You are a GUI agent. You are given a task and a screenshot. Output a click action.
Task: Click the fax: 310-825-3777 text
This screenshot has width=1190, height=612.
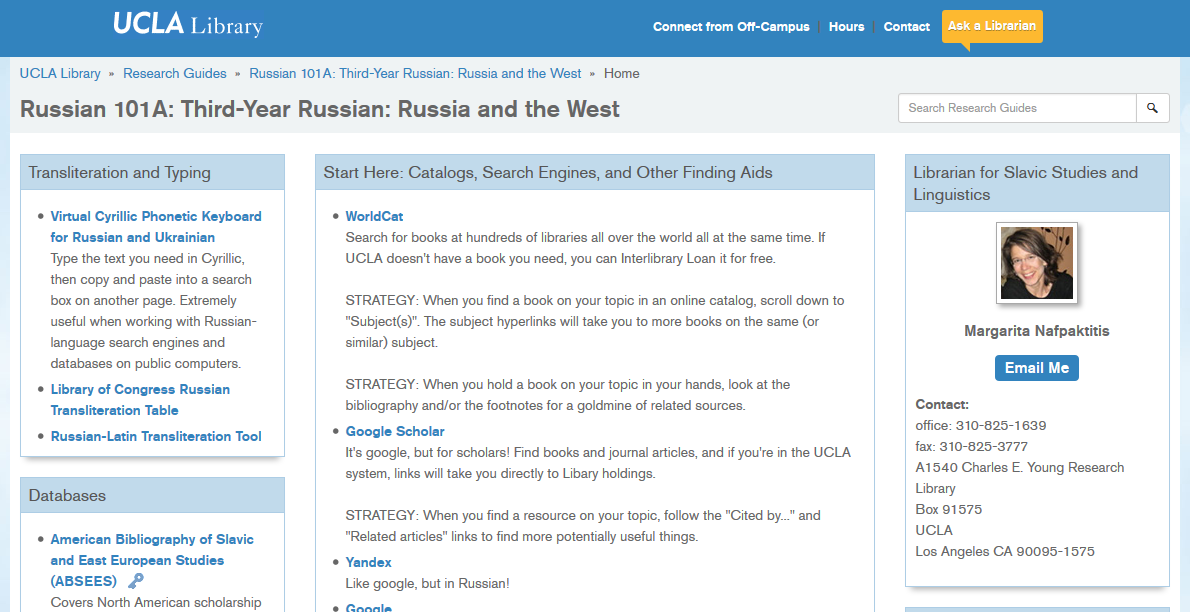971,446
